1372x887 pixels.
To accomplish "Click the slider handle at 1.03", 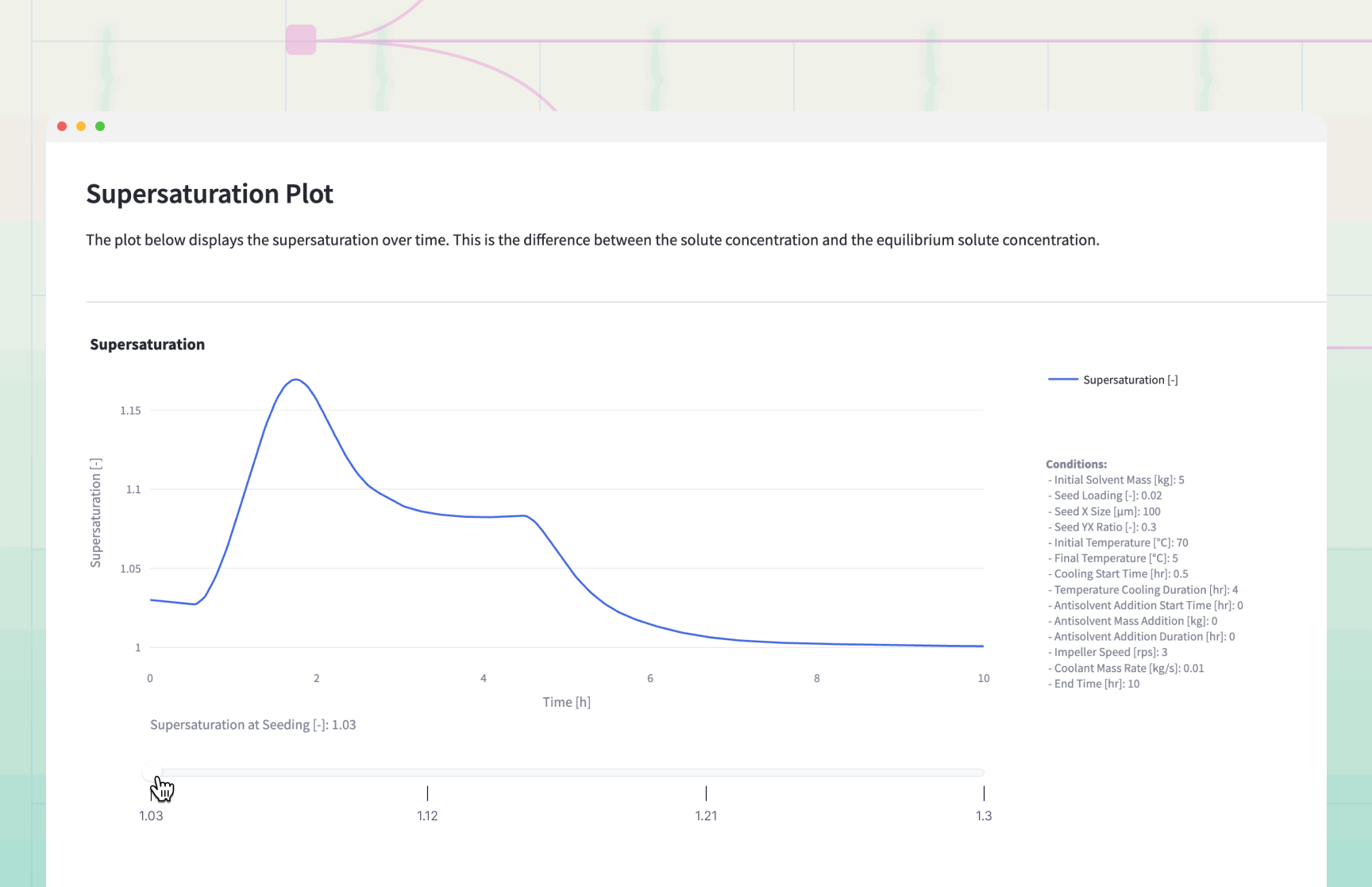I will [151, 772].
